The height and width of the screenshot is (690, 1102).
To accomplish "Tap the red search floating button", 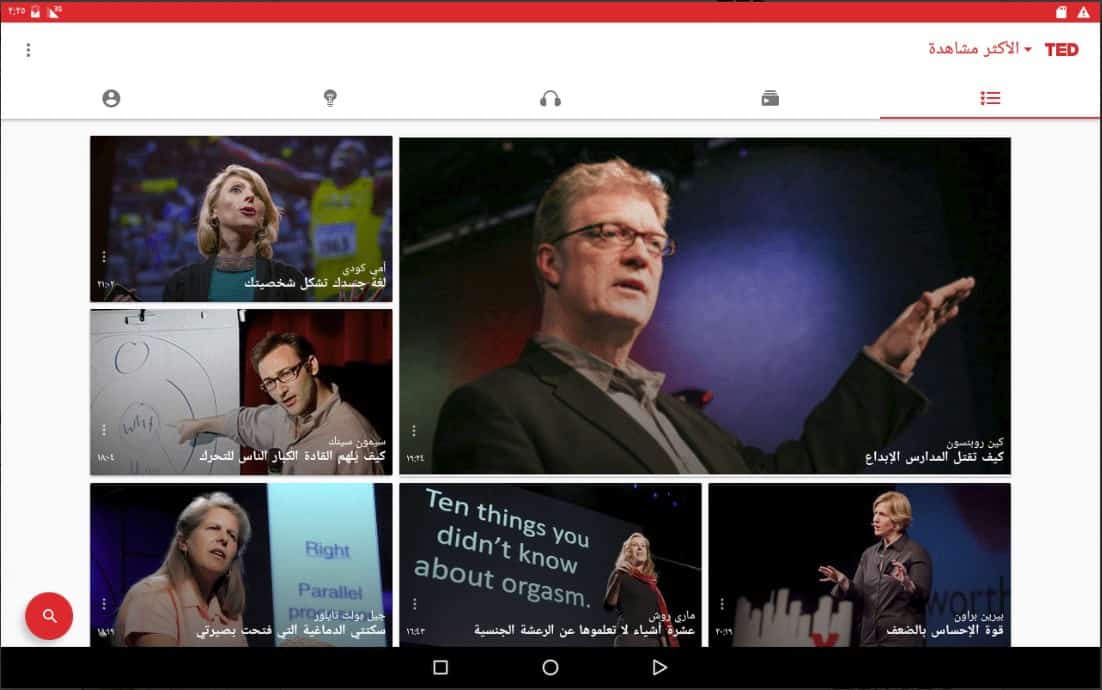I will pos(49,616).
